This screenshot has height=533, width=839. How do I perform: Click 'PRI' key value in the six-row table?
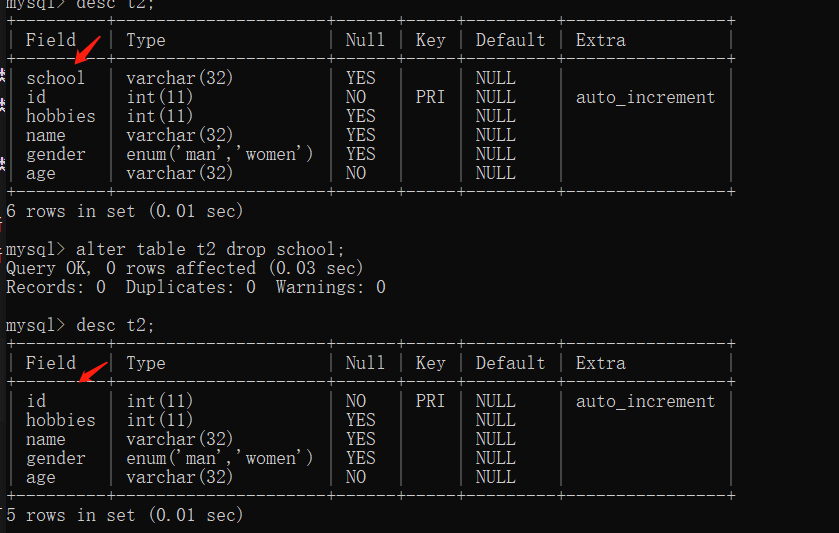(430, 97)
